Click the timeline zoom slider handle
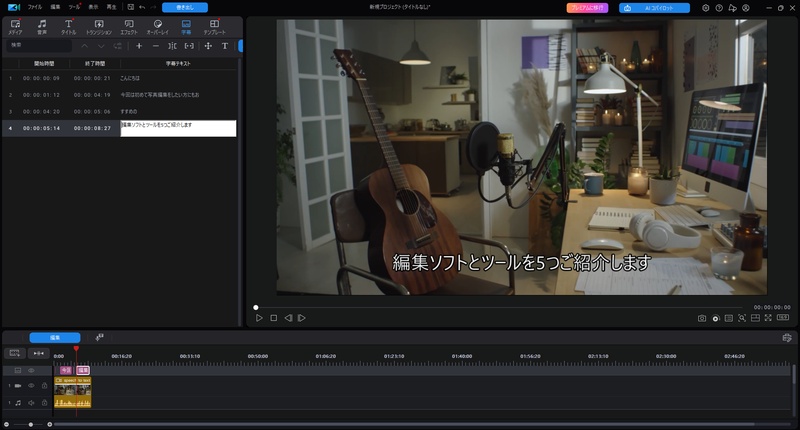This screenshot has width=800, height=430. (31, 424)
